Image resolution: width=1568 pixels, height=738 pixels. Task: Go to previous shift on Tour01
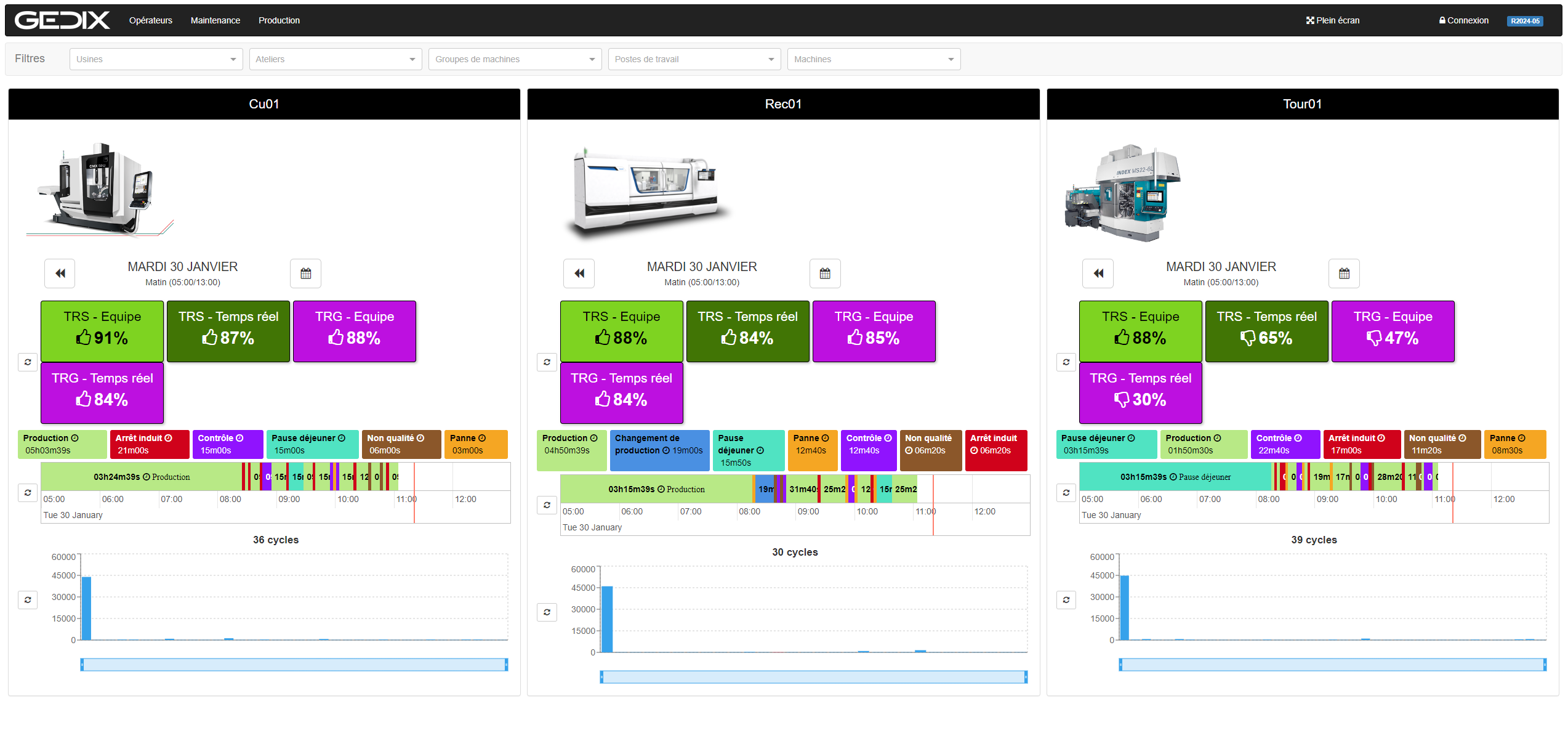(x=1098, y=274)
